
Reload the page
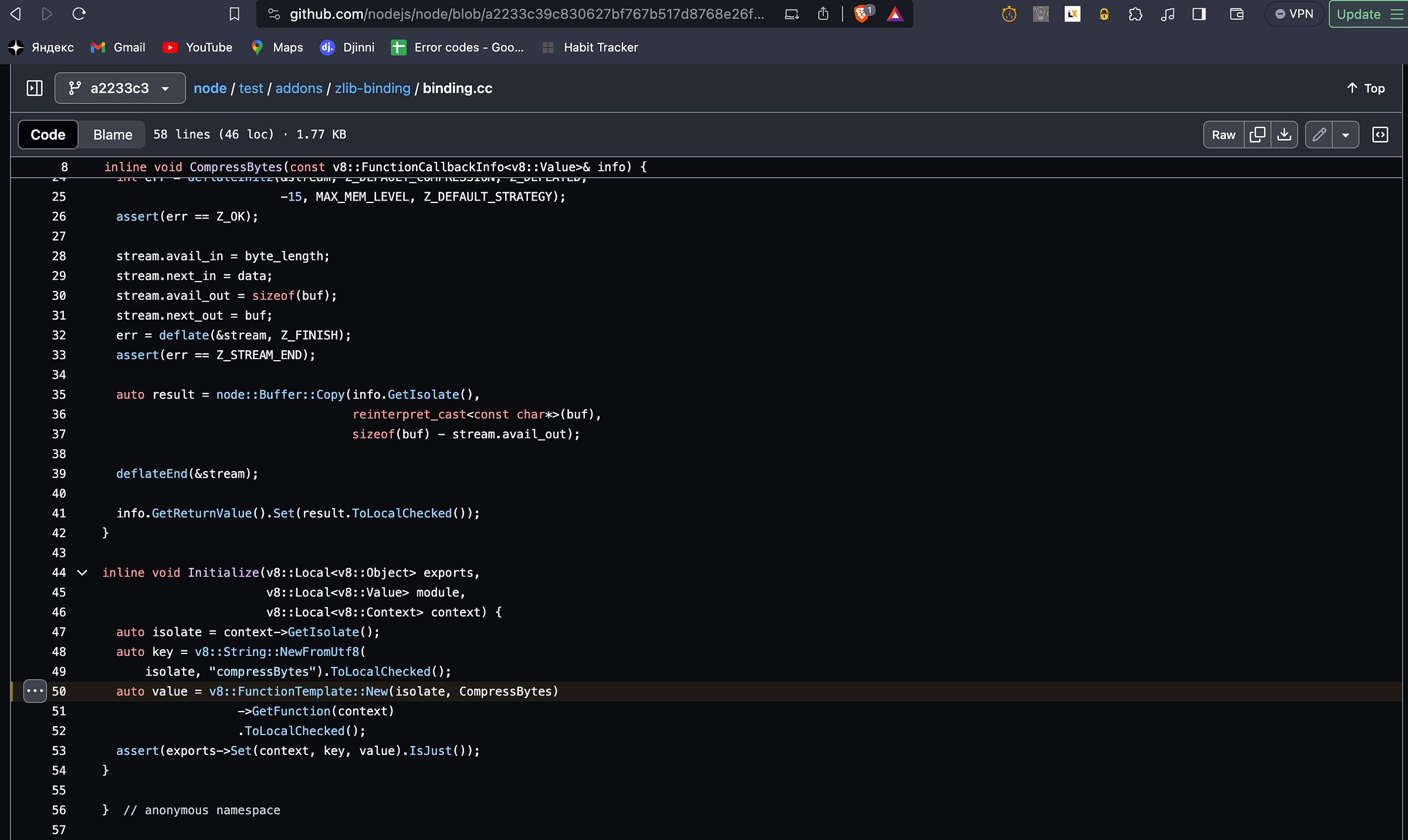tap(79, 14)
